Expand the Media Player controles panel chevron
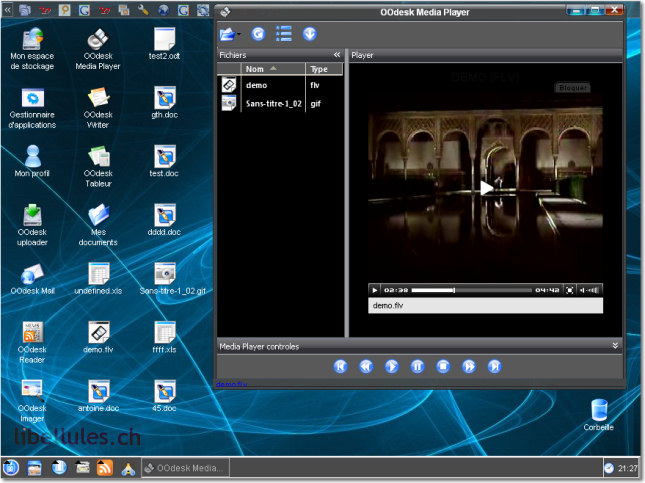Screen dimensions: 645x483 coord(615,346)
